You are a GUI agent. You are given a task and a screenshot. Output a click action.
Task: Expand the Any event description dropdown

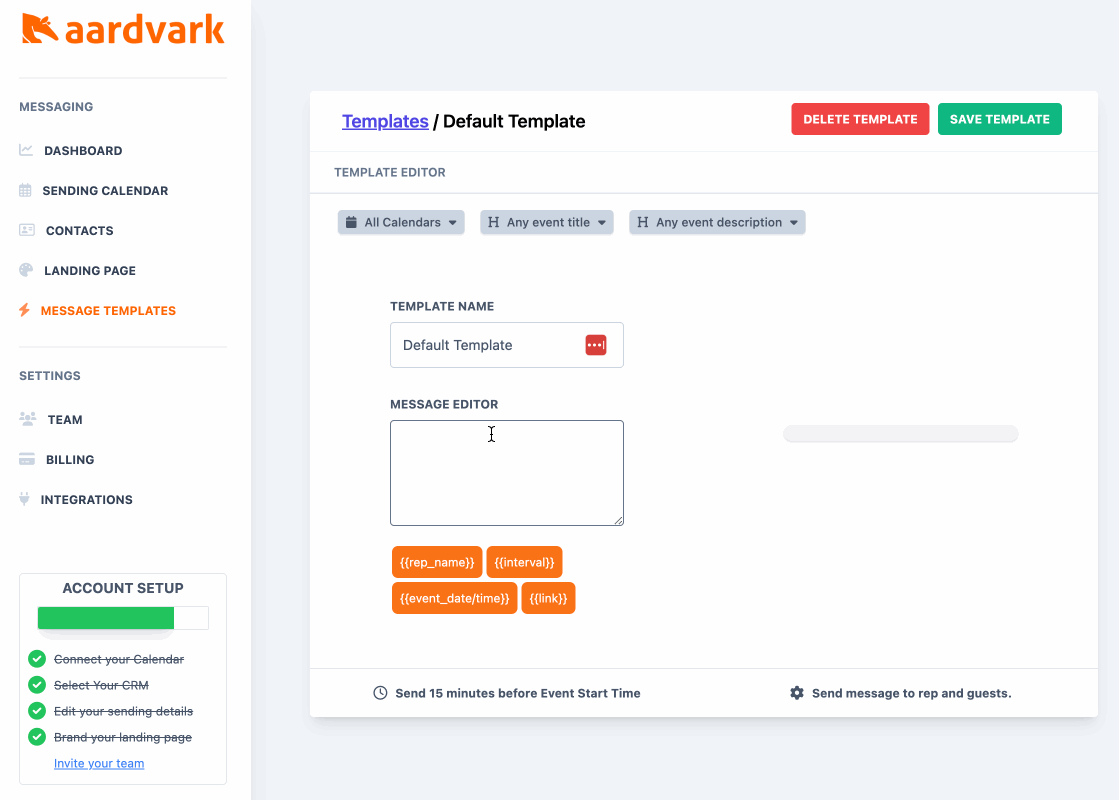coord(717,222)
